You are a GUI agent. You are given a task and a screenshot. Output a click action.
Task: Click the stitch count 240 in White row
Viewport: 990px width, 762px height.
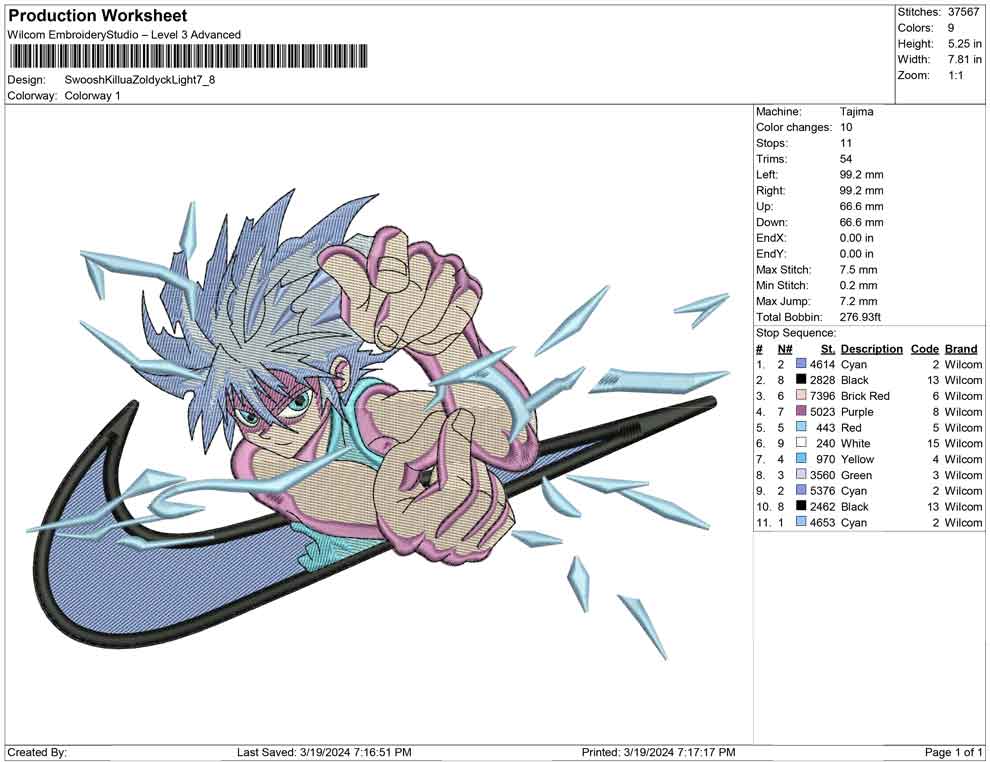(x=826, y=443)
